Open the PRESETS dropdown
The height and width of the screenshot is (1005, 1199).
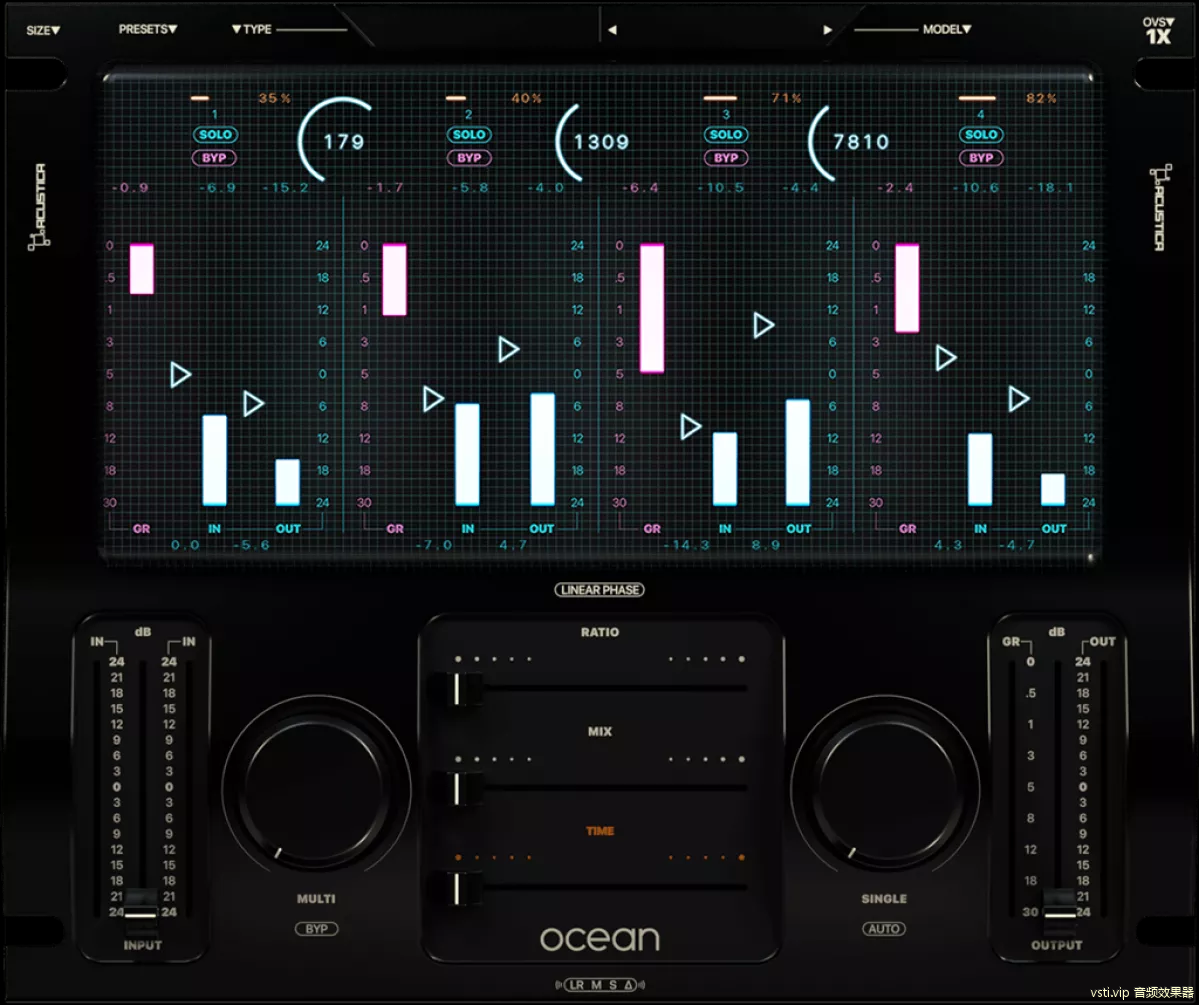click(x=148, y=29)
